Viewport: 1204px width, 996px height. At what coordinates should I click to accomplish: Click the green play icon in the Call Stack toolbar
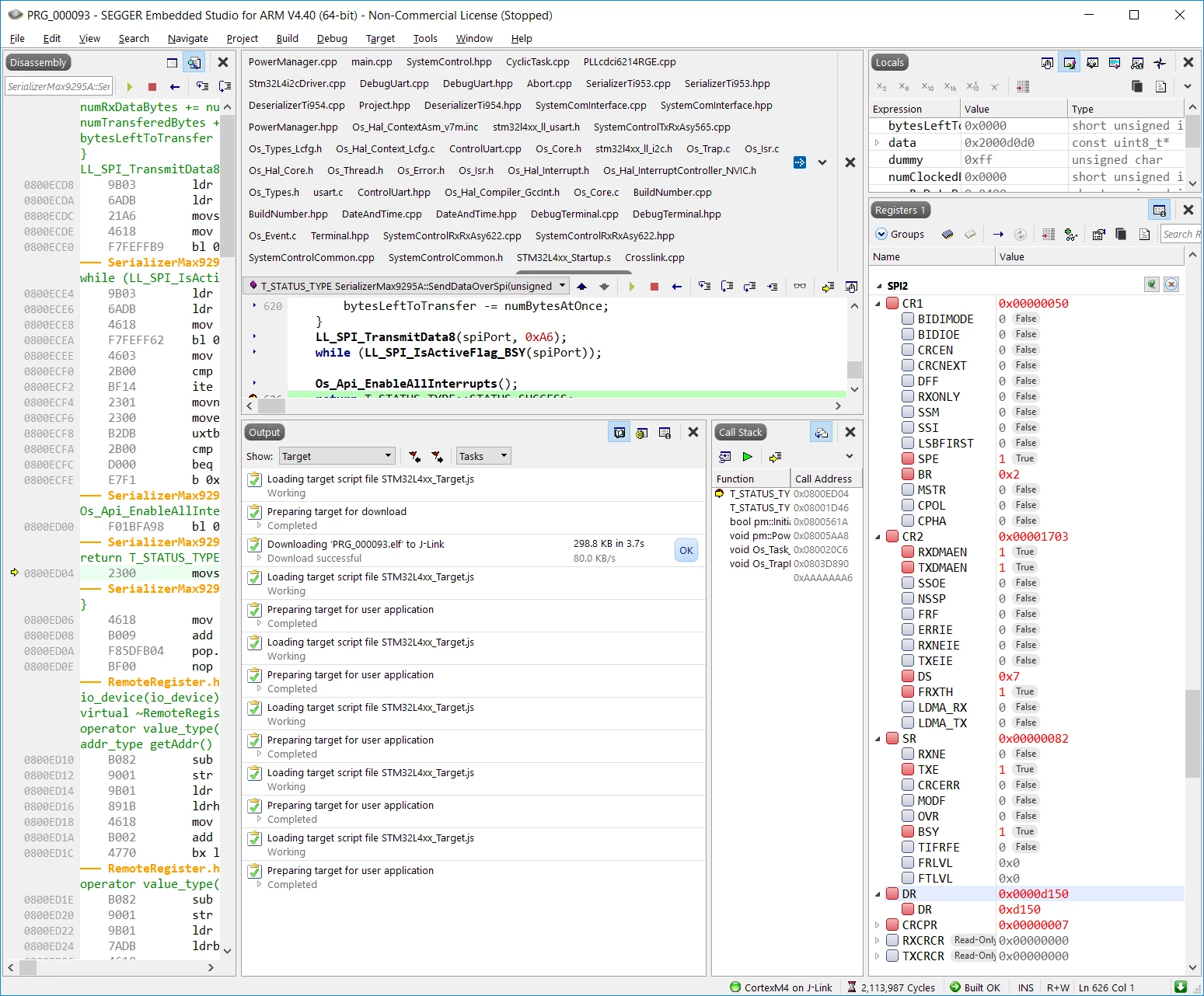748,457
